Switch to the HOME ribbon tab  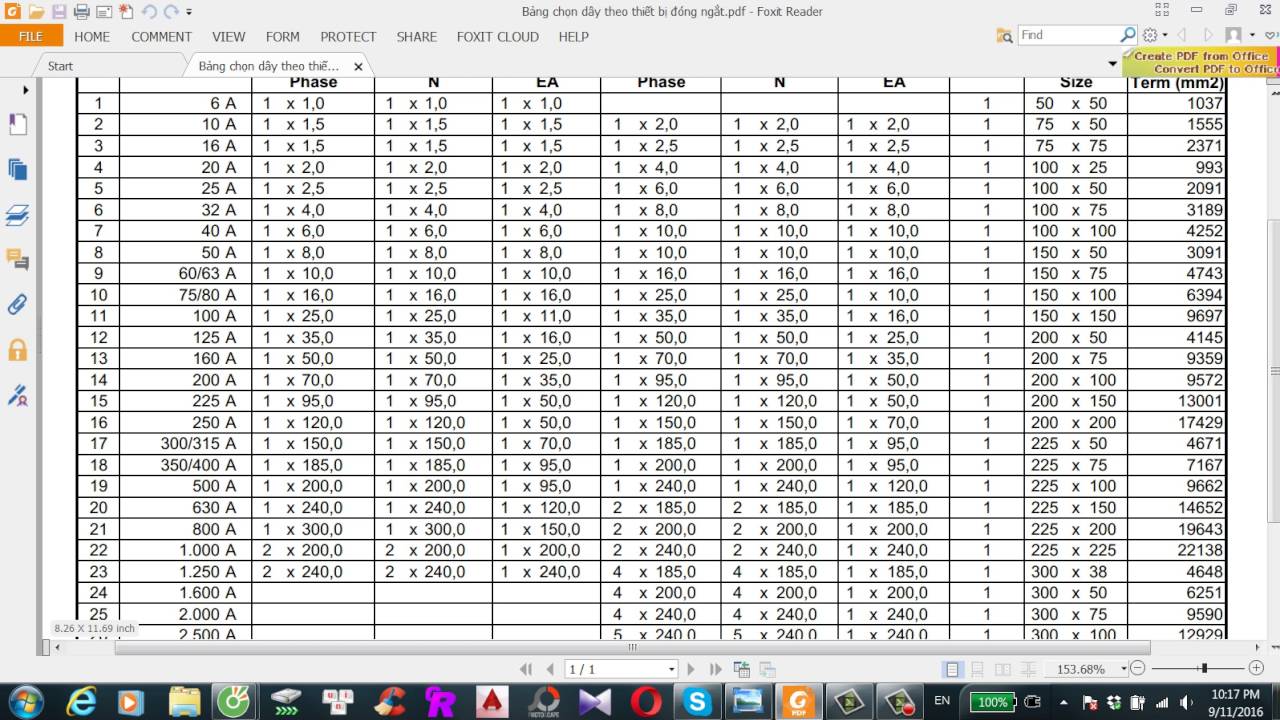click(92, 36)
